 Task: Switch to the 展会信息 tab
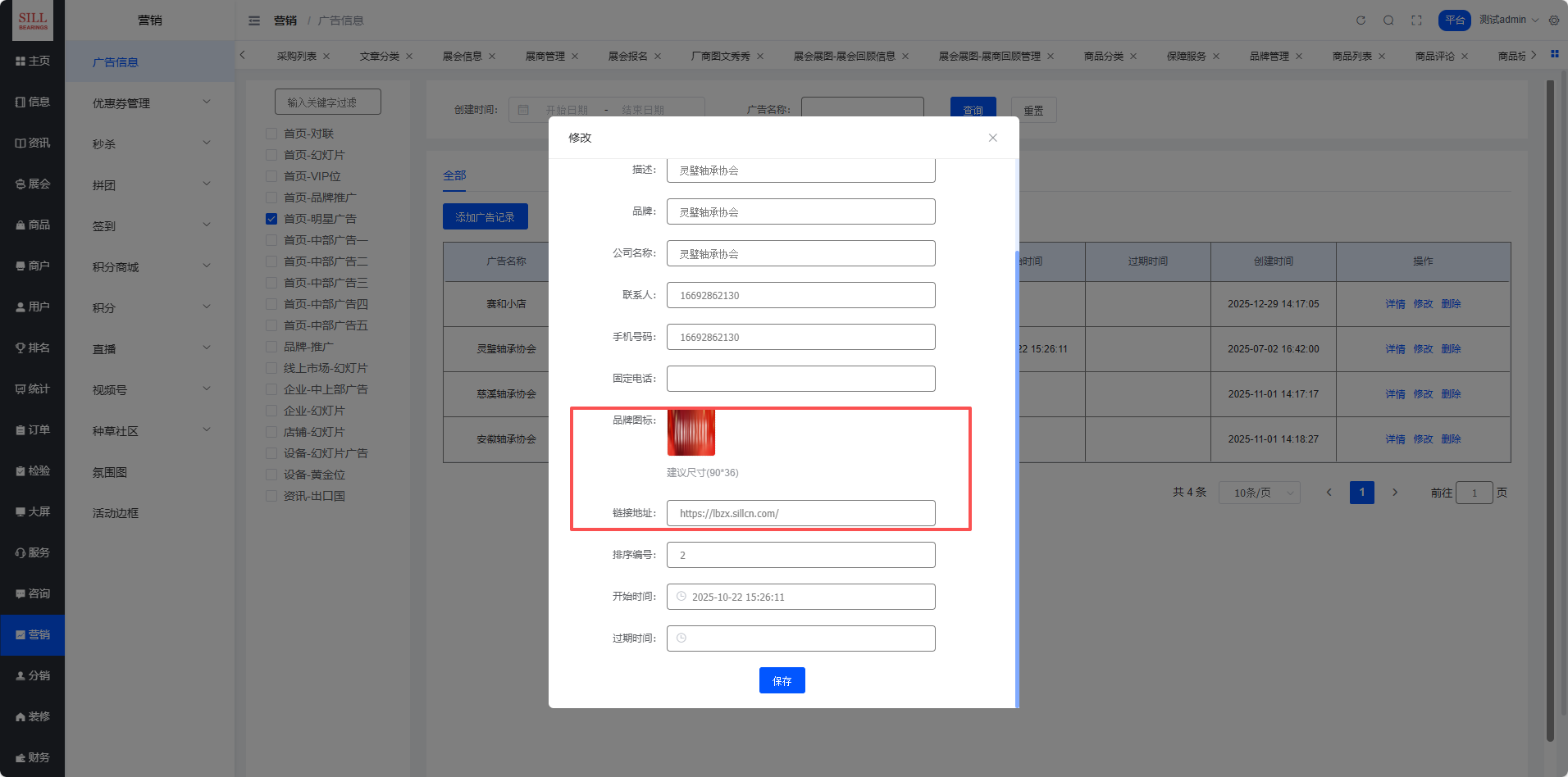click(462, 57)
